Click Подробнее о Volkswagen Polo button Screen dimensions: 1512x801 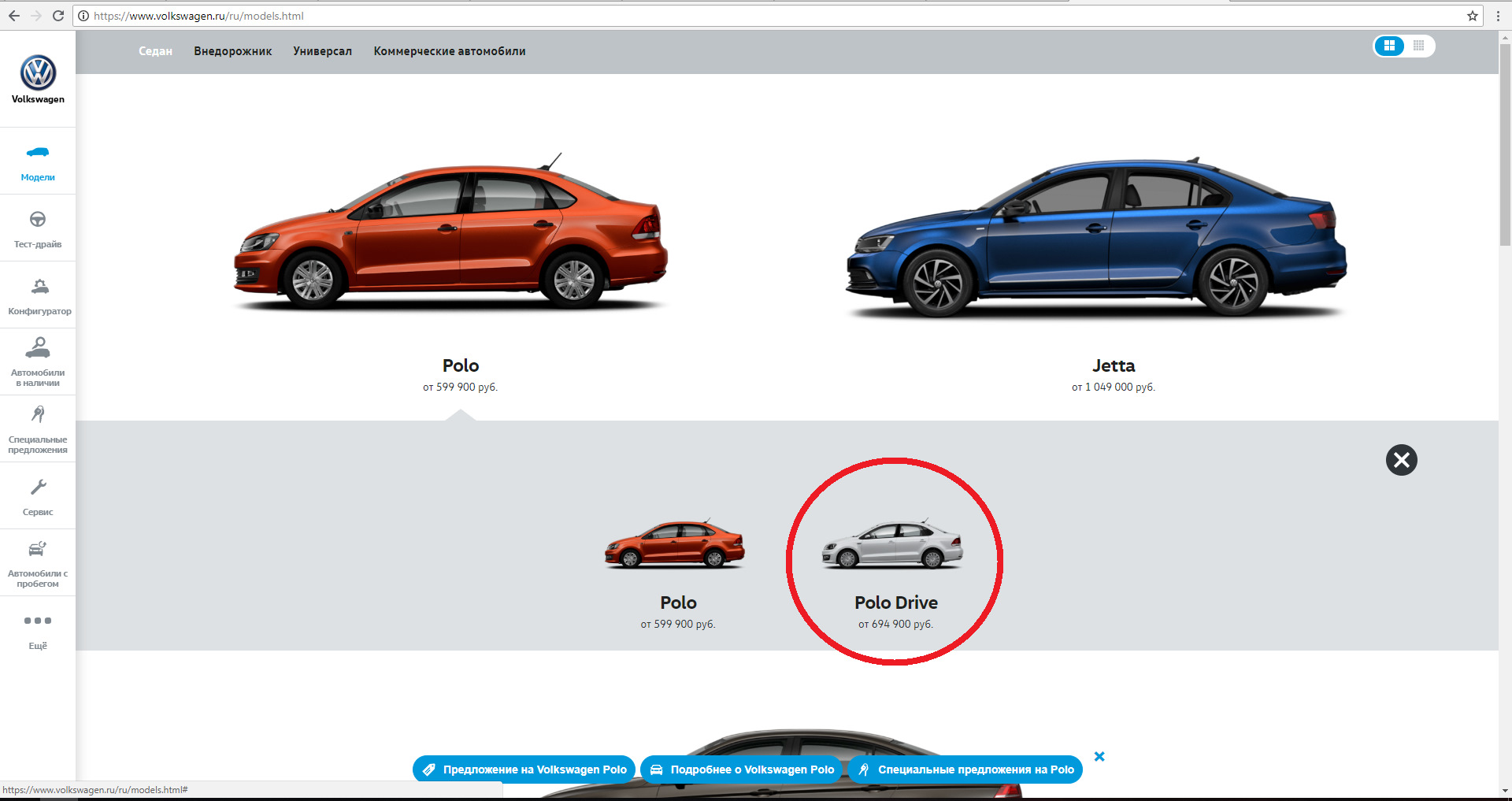pos(741,769)
